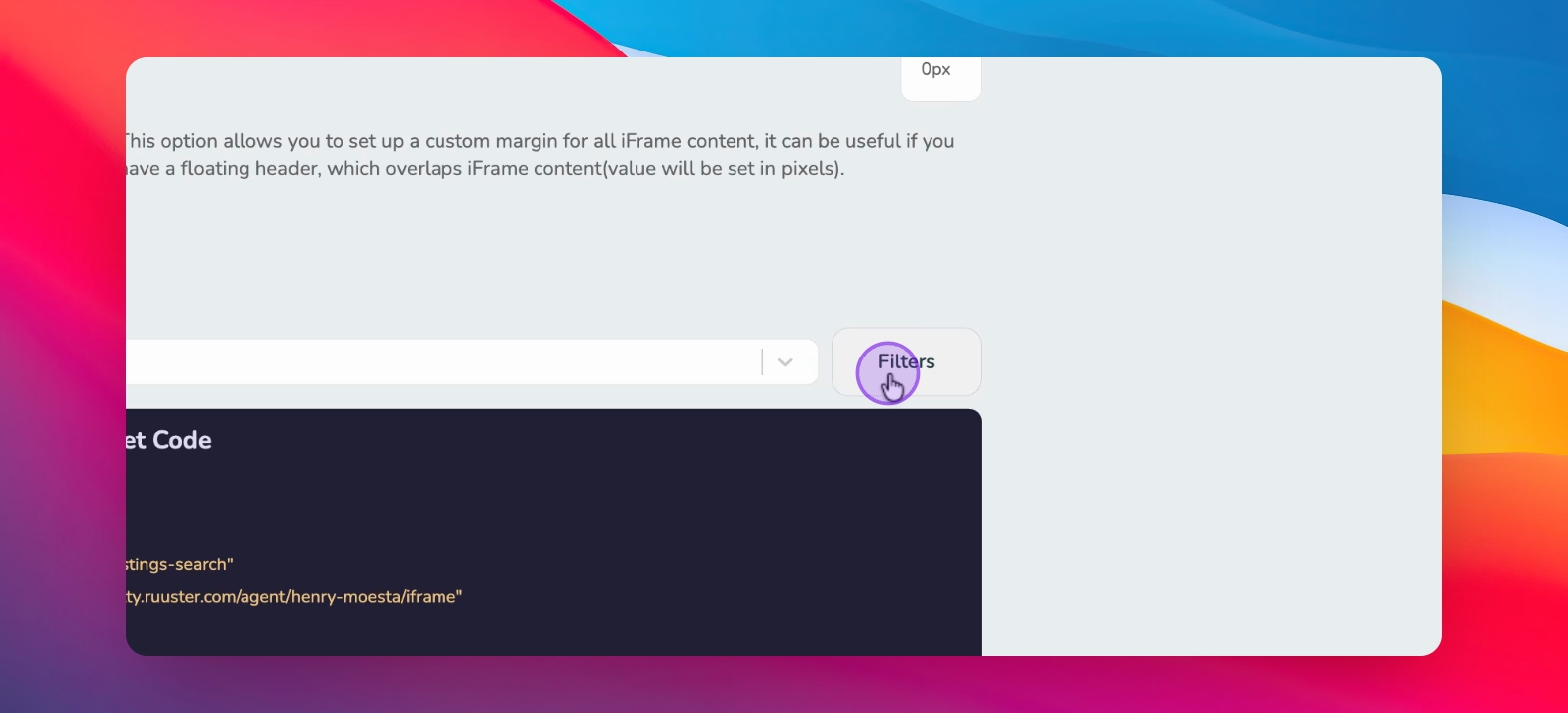1568x713 pixels.
Task: Click the "floating header" description line
Action: tap(485, 168)
